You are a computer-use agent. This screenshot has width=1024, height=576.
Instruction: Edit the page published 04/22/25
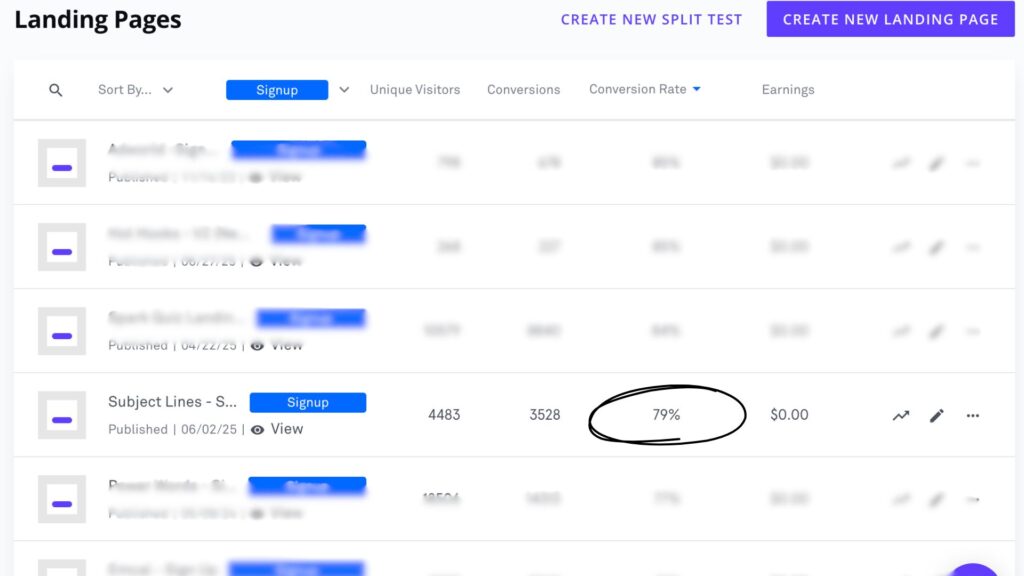[x=937, y=331]
